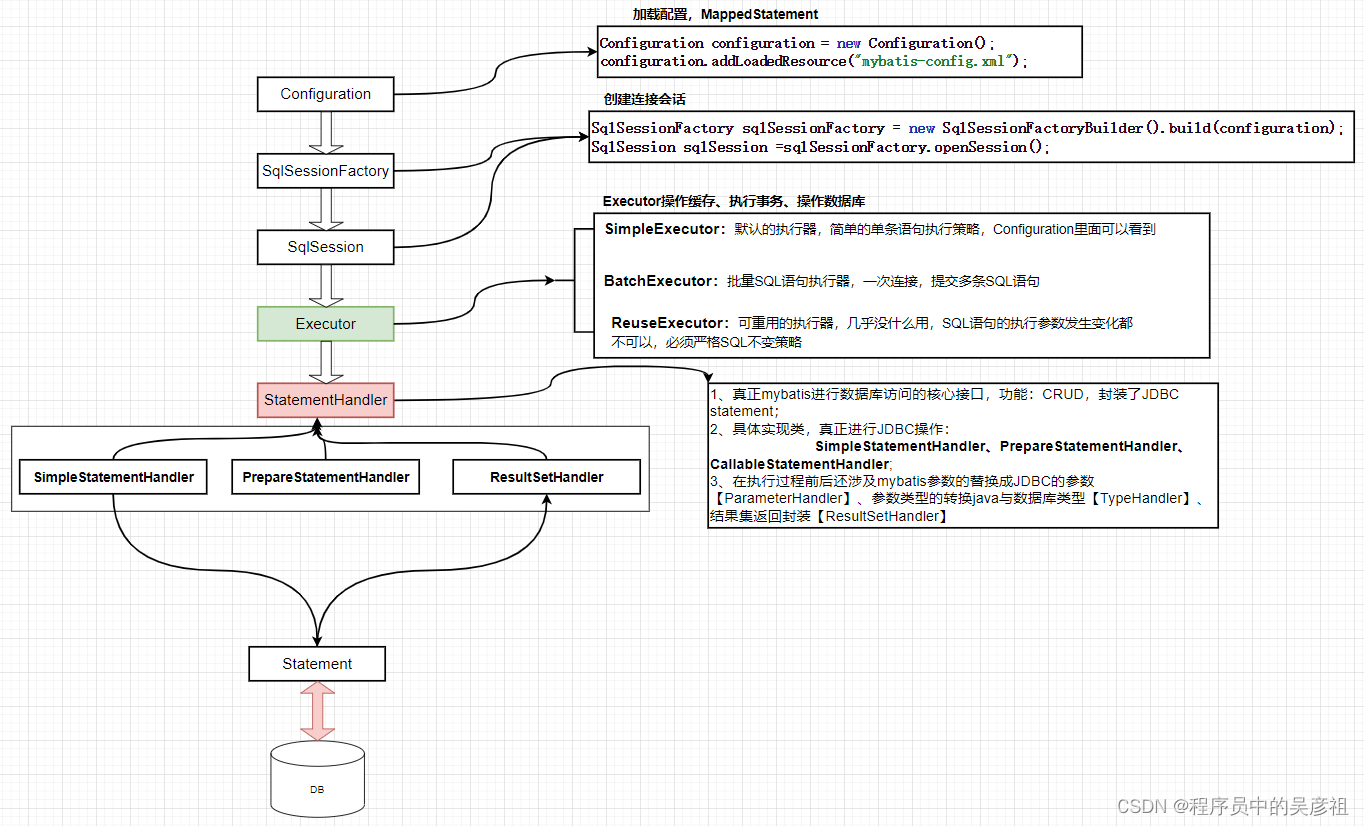Viewport: 1364px width, 826px height.
Task: Click the SimpleExecutor description line
Action: pos(880,229)
